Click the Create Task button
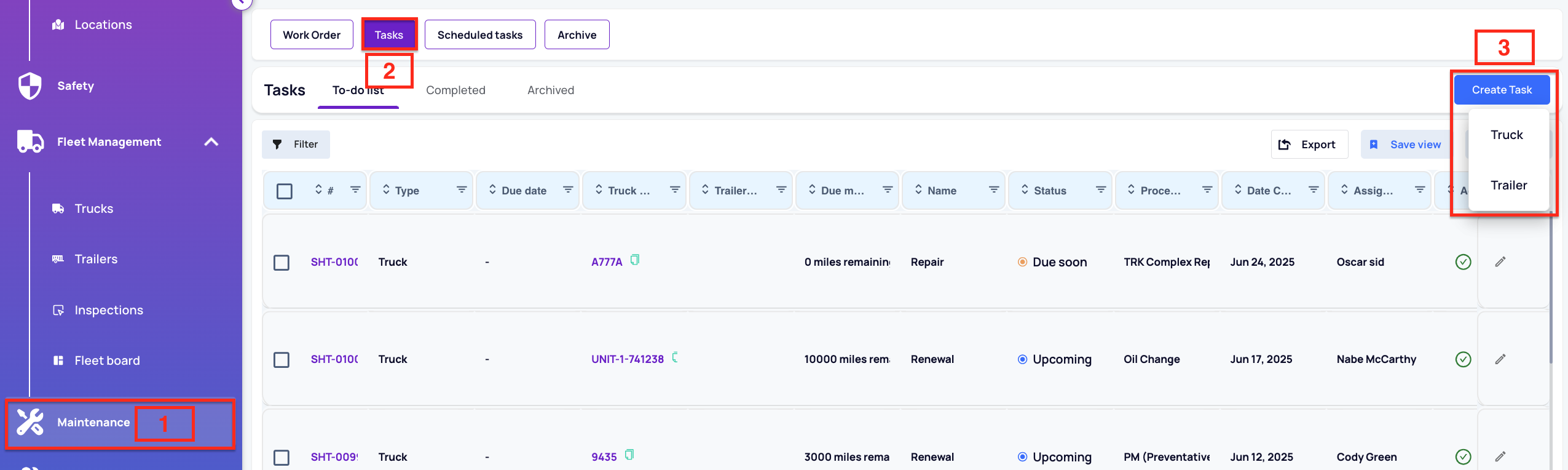The width and height of the screenshot is (1568, 470). click(x=1502, y=90)
